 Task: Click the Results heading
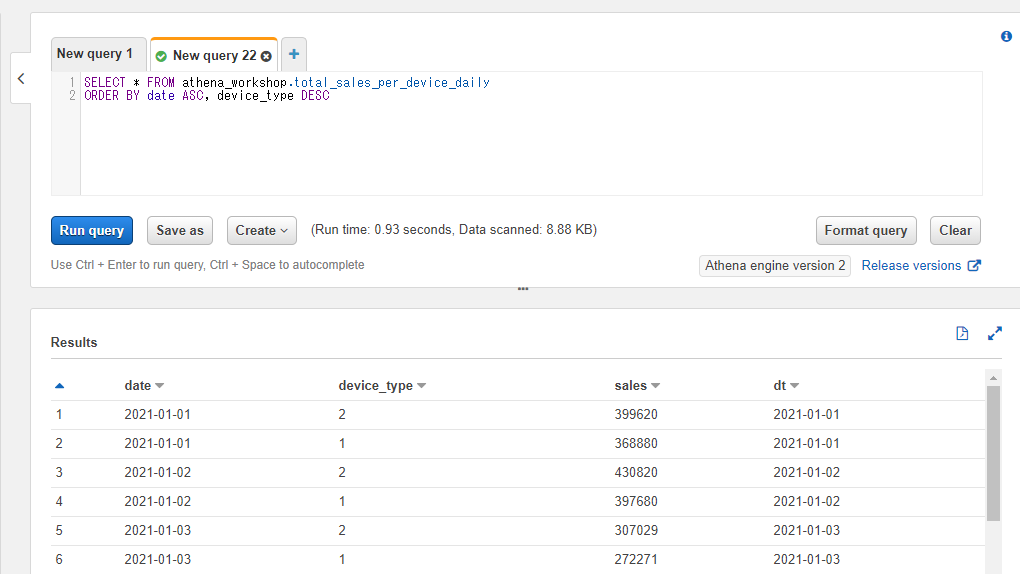74,342
